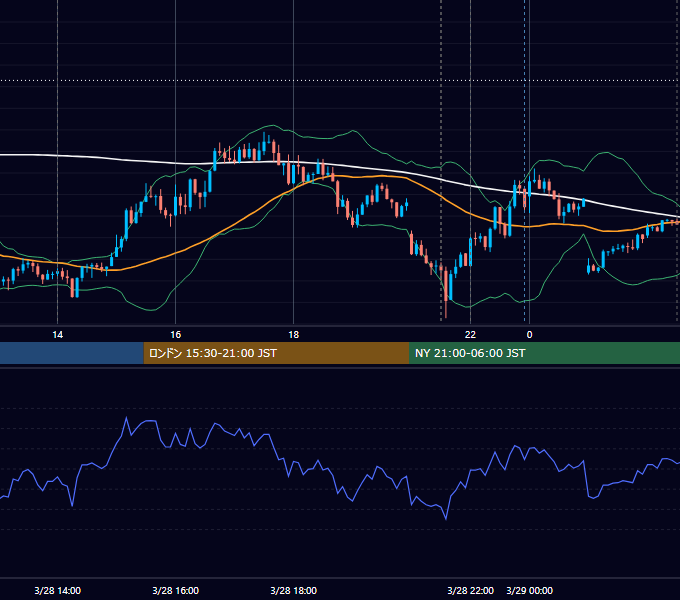Screen dimensions: 680x600
Task: Click the 3/29 00:00 label on oscillator axis
Action: click(529, 590)
